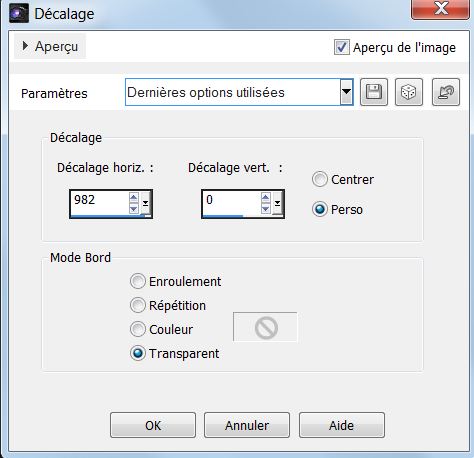
Task: Expand the Aperçu preview section
Action: (x=50, y=46)
